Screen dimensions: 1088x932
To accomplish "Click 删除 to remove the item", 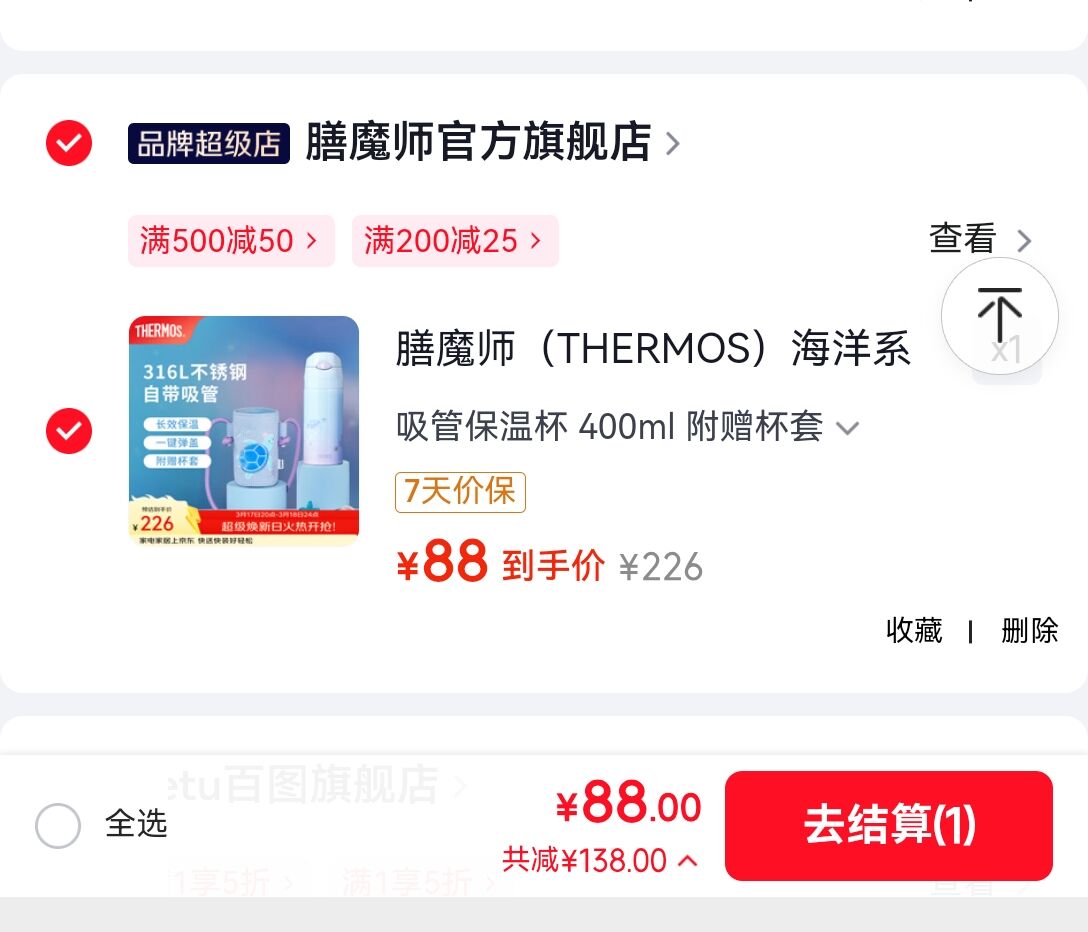I will (1029, 630).
